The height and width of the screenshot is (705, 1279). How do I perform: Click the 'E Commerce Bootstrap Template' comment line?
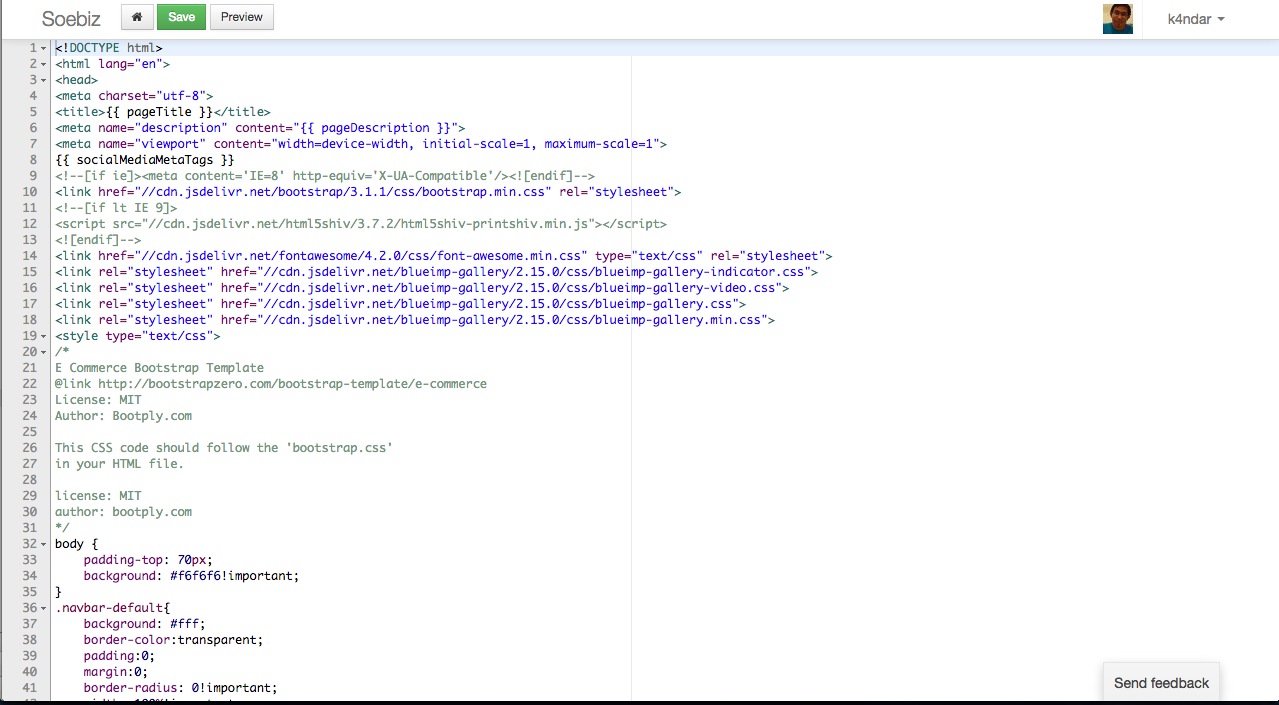coord(160,368)
